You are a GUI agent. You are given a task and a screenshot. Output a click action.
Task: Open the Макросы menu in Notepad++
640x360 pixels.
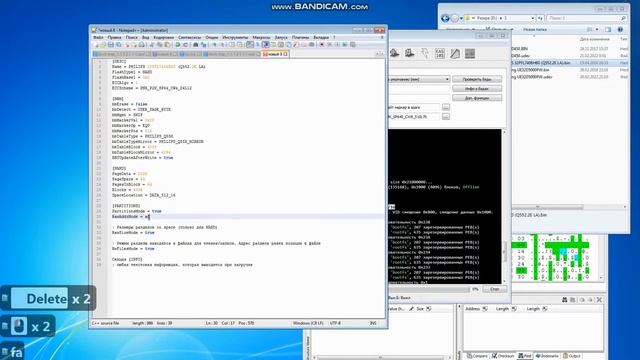click(261, 37)
